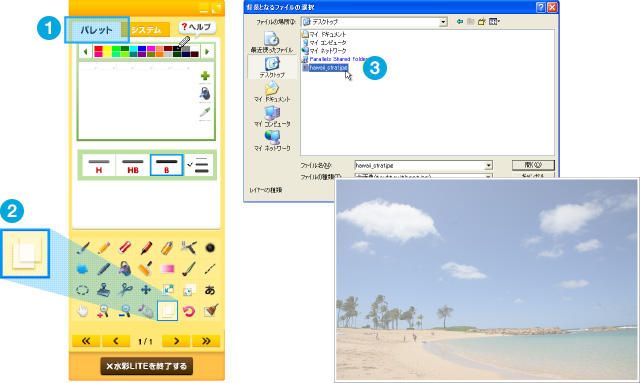Select the あ text tool
Screen dimensions: 640x383
(210, 290)
